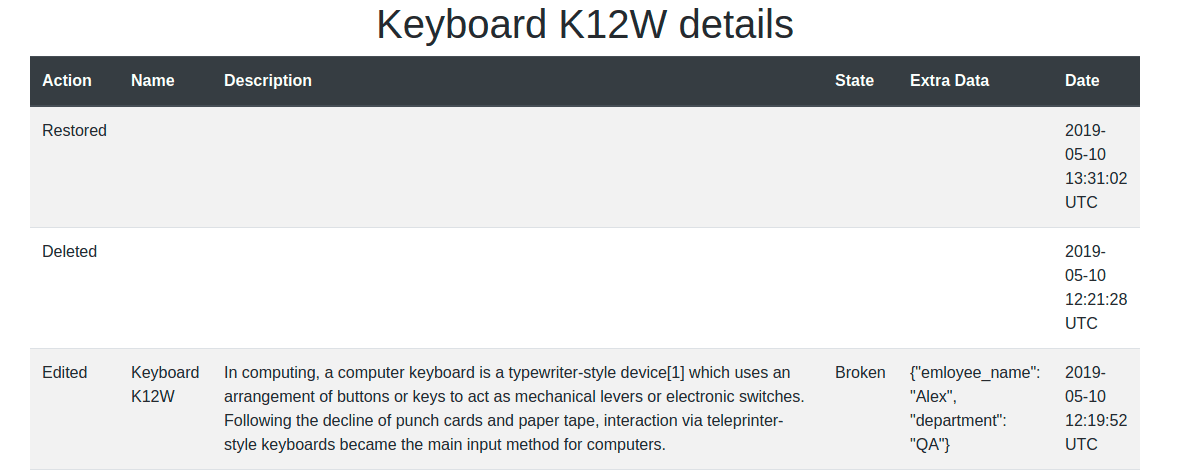Click the Action column header
Image resolution: width=1181 pixels, height=475 pixels.
67,81
